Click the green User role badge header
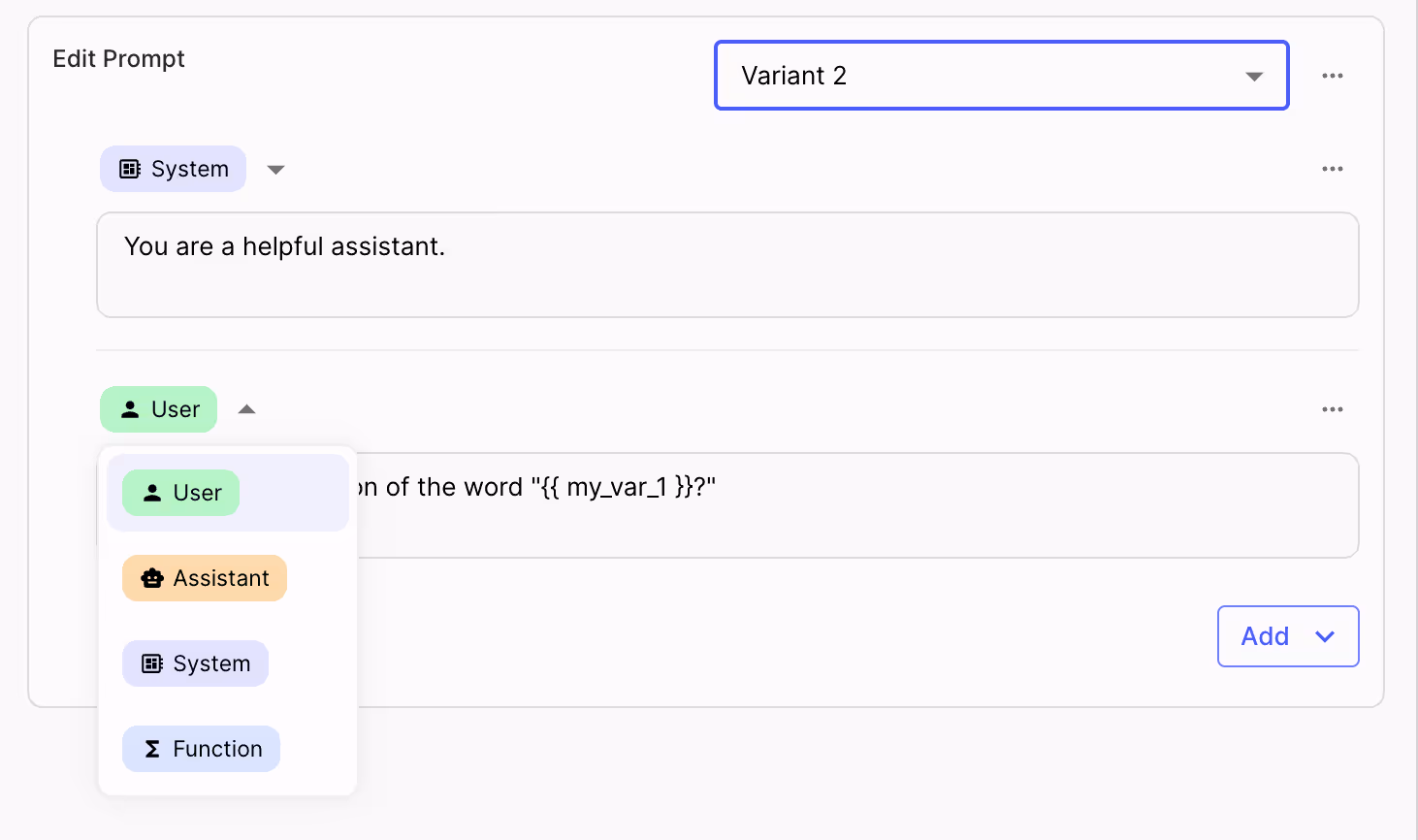The height and width of the screenshot is (840, 1418). [x=158, y=409]
